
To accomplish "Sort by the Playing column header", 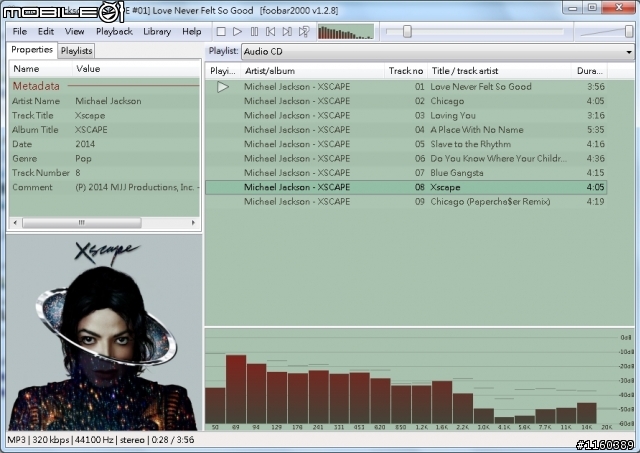I will pos(222,71).
